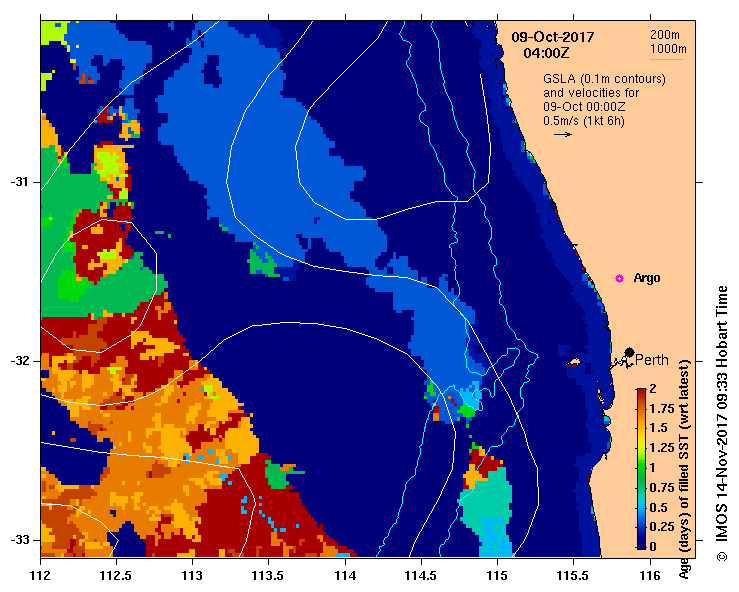Select the "04:00Z" time text

[x=546, y=53]
